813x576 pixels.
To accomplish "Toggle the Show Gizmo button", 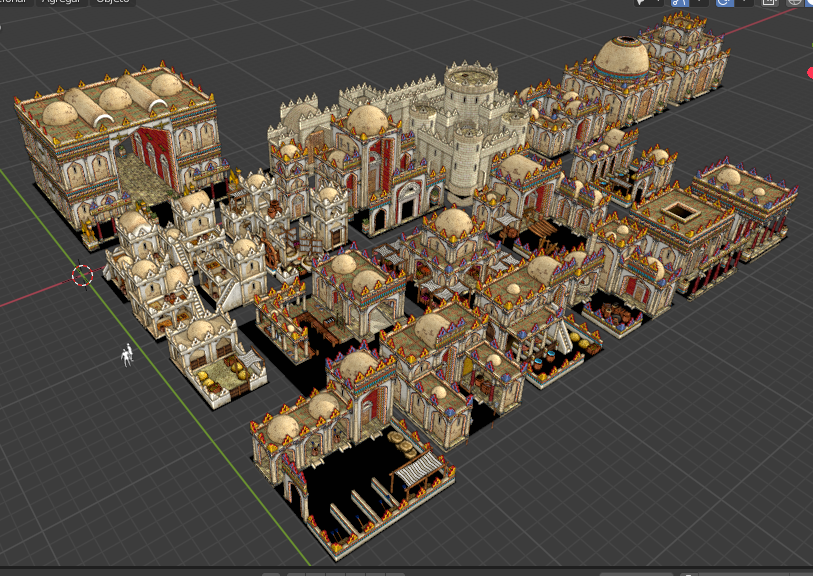I will click(x=679, y=2).
